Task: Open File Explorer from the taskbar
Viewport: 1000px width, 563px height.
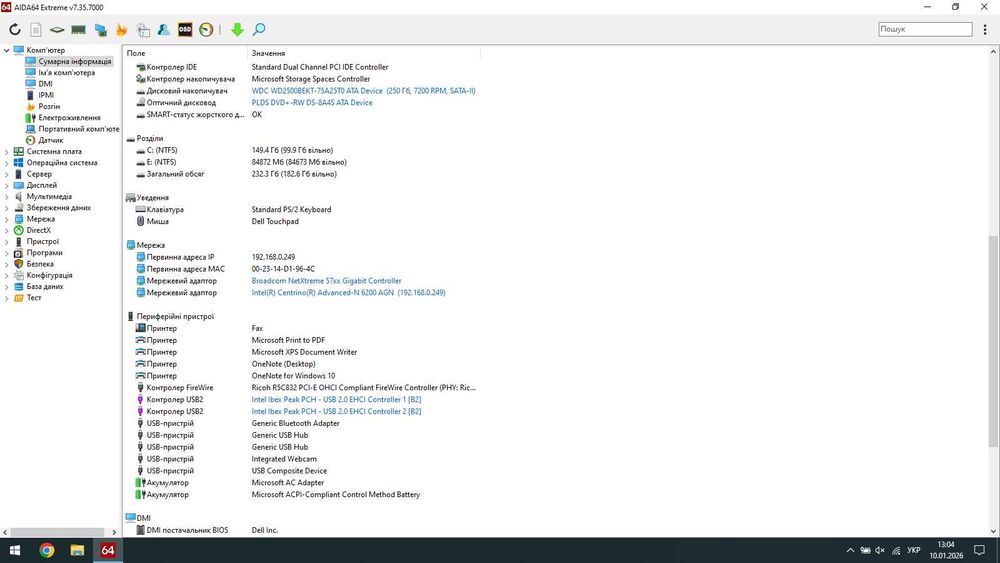Action: pos(77,550)
